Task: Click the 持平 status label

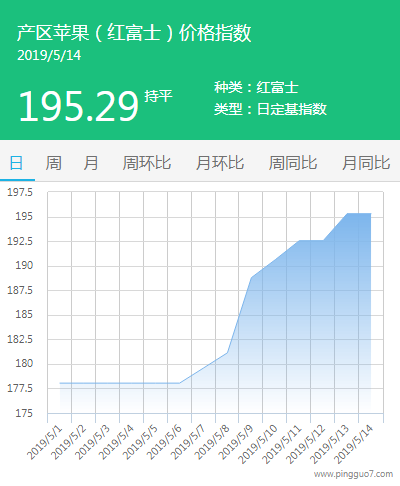Action: tap(158, 96)
